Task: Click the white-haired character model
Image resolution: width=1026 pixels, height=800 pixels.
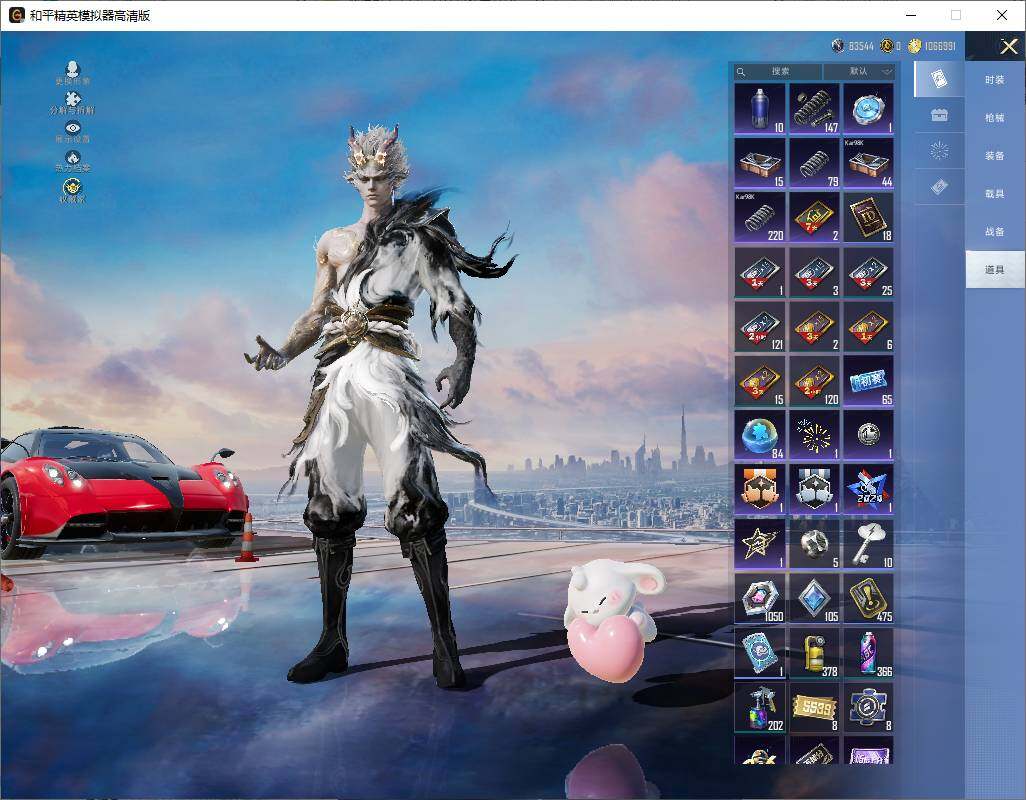Action: tap(381, 406)
